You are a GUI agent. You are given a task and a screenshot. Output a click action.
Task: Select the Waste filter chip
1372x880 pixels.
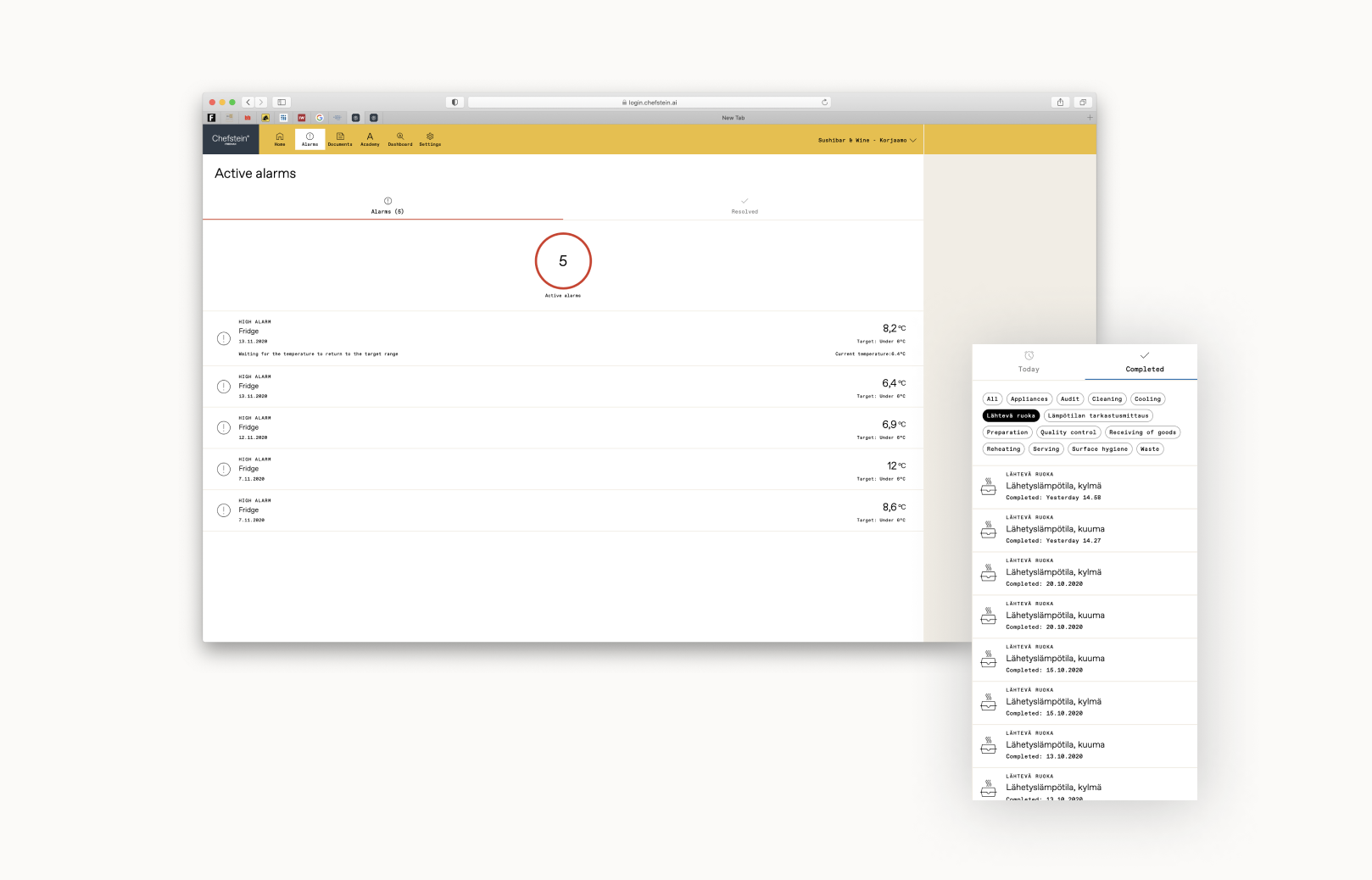tap(1150, 449)
